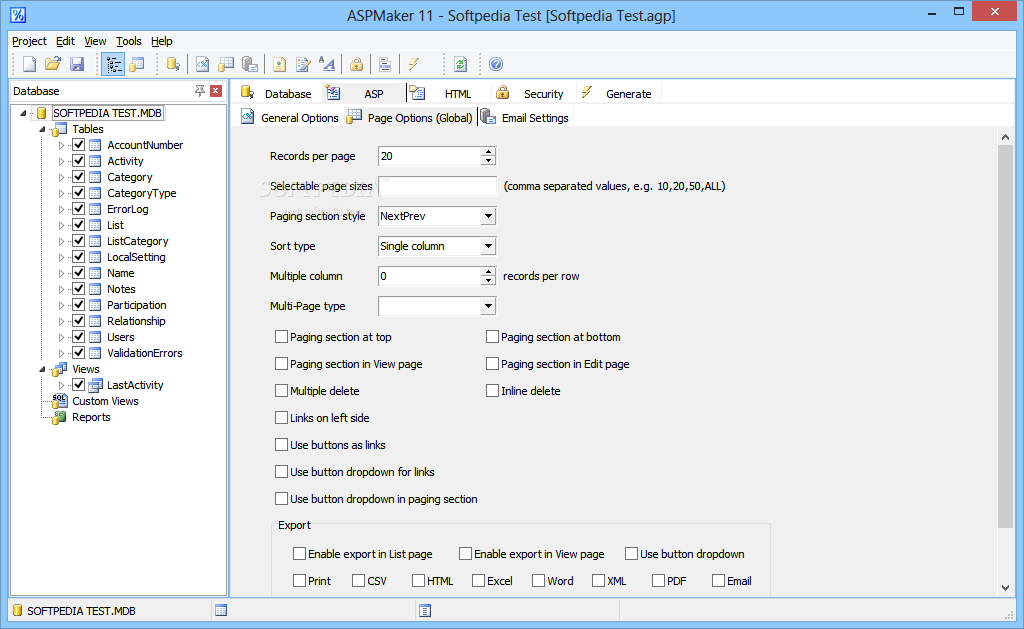Collapse the SOFTPEDIA TEST.MDB root node
Viewport: 1024px width, 629px height.
[24, 114]
